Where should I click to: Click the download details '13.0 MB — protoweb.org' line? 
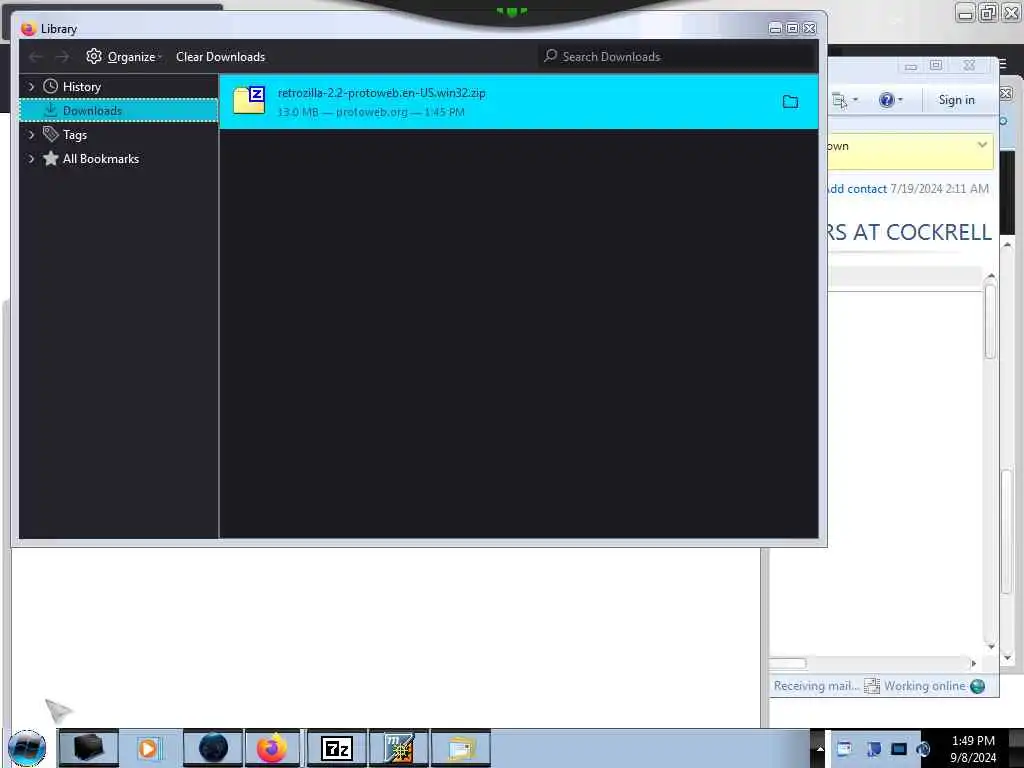pos(371,112)
